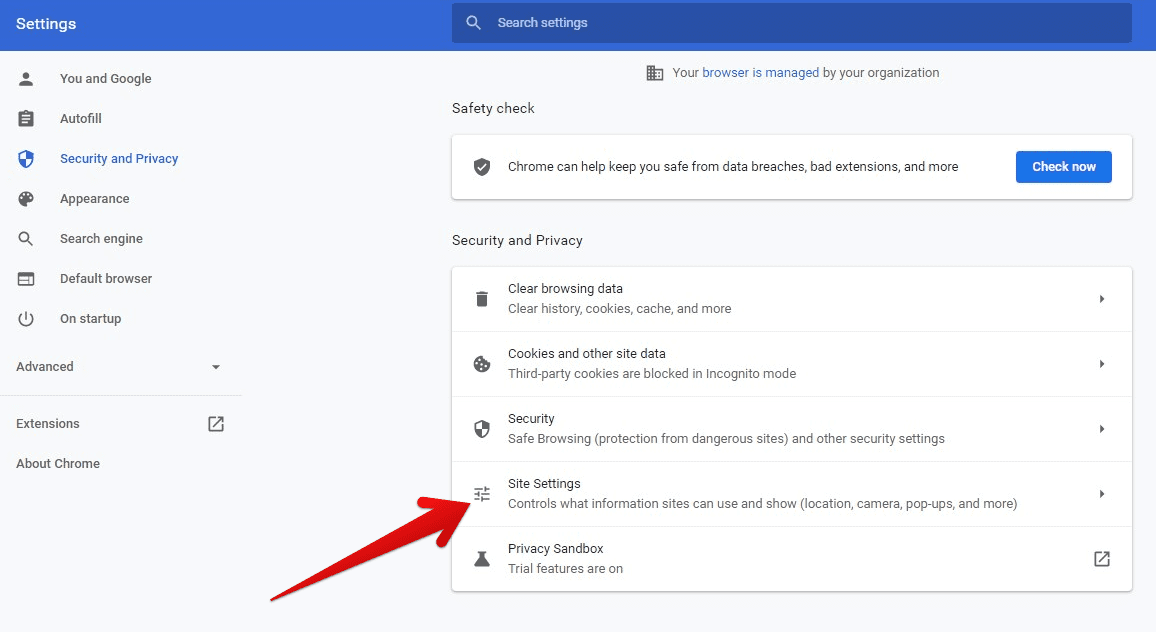
Task: Click the Trial features are on text
Action: [x=565, y=569]
